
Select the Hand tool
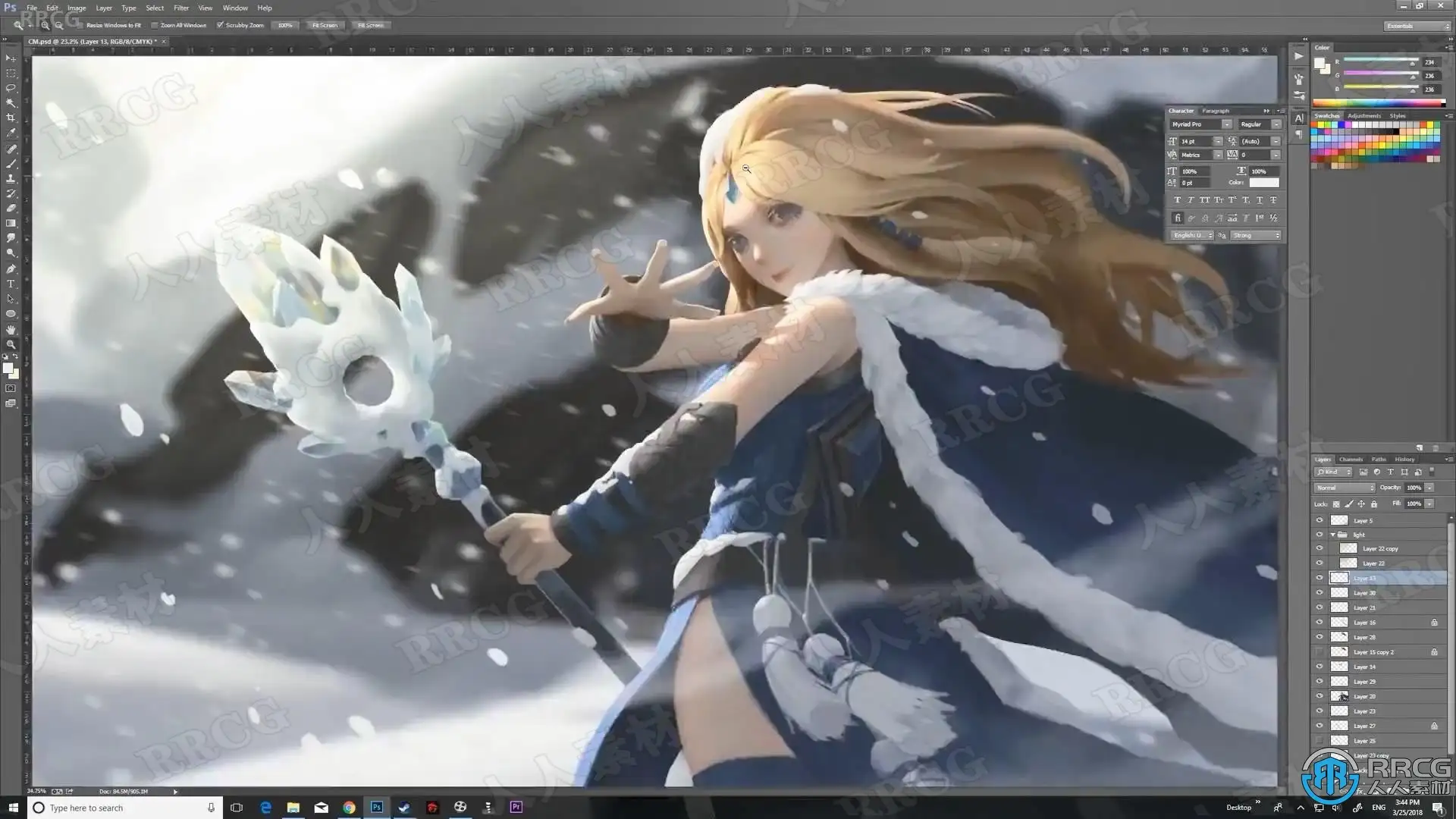[11, 329]
